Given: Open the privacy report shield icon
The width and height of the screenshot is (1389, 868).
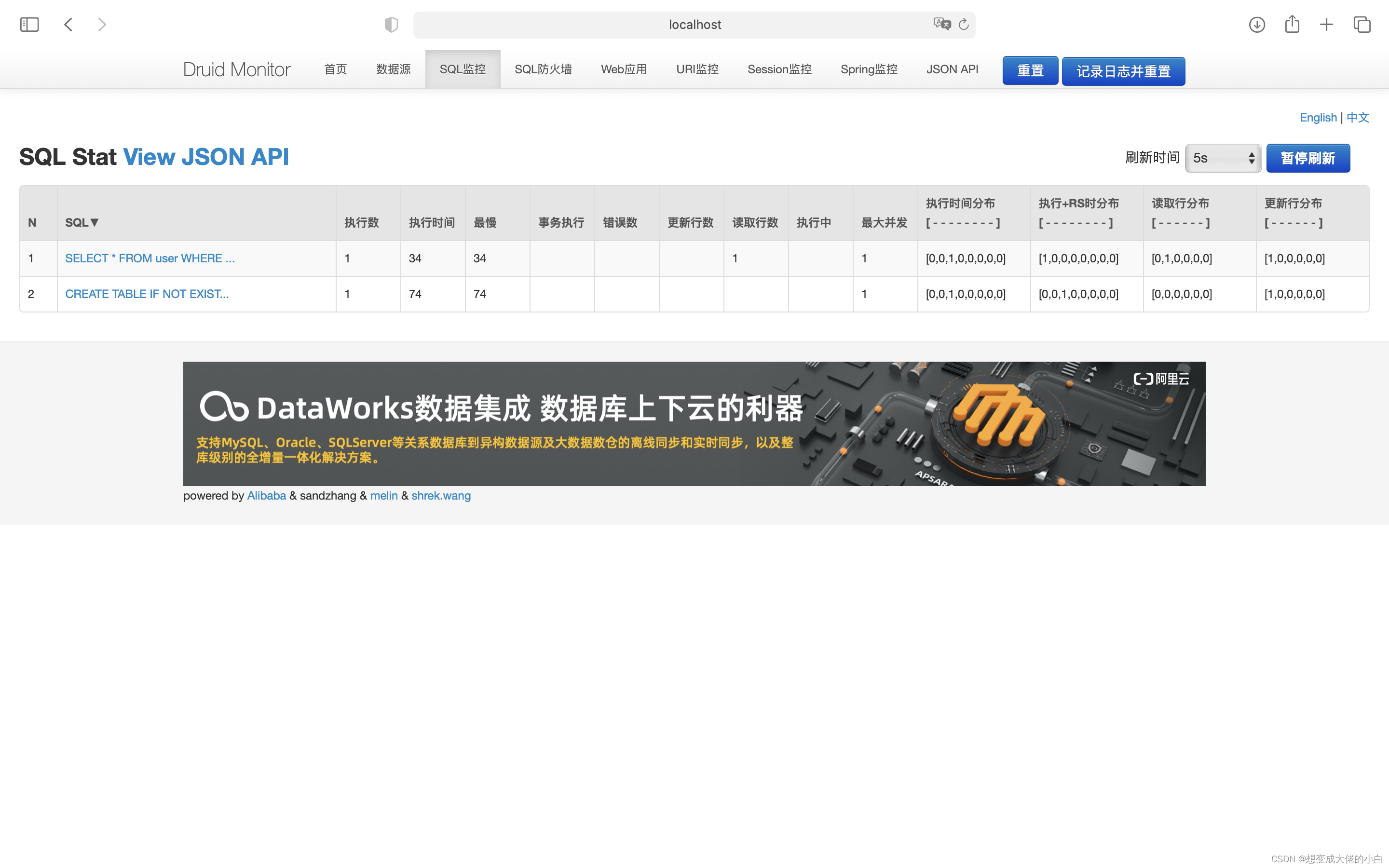Looking at the screenshot, I should point(391,25).
